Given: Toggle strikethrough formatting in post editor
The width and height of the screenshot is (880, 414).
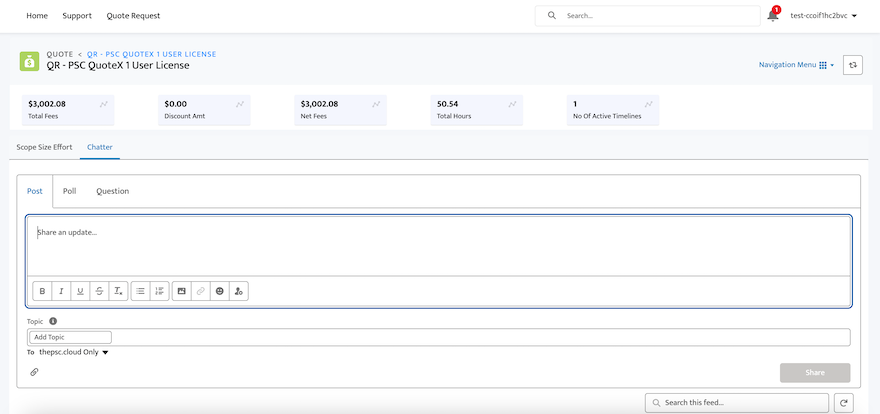Looking at the screenshot, I should click(x=99, y=291).
